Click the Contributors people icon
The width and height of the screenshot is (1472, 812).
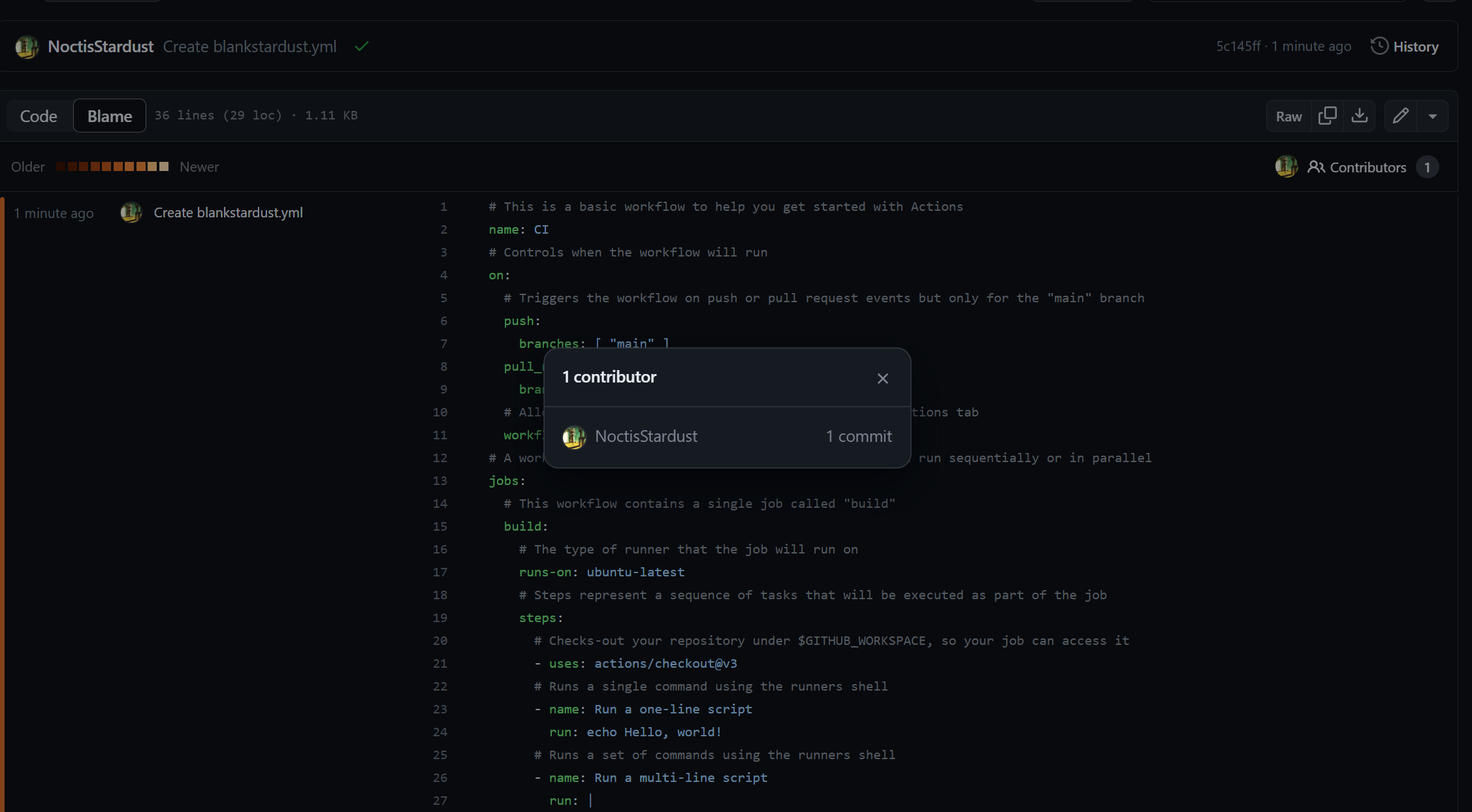coord(1316,167)
